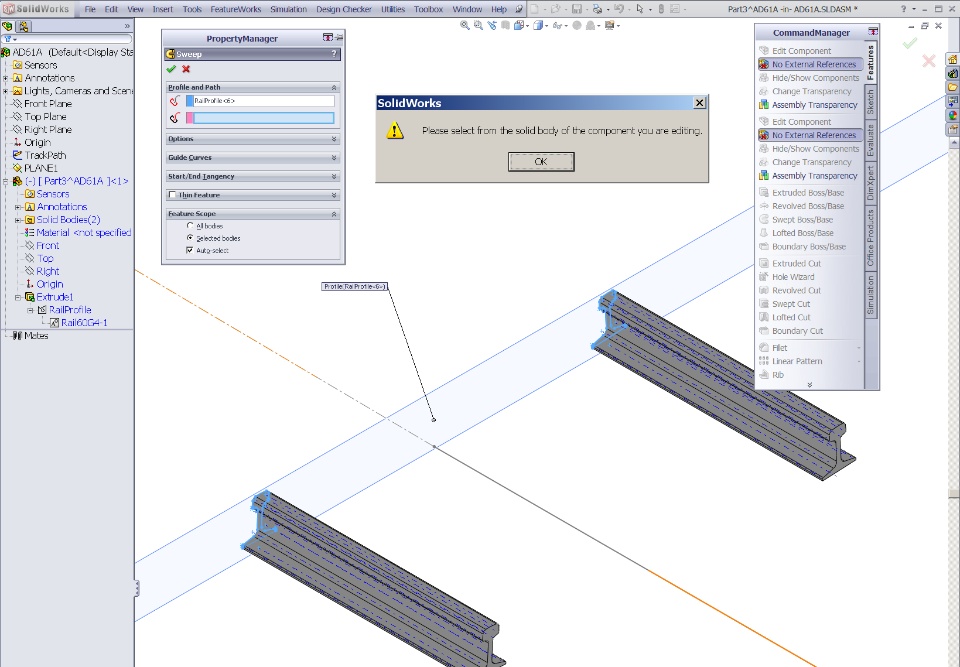Screen dimensions: 960x667
Task: Click Save icon in top toolbar
Action: [x=577, y=9]
